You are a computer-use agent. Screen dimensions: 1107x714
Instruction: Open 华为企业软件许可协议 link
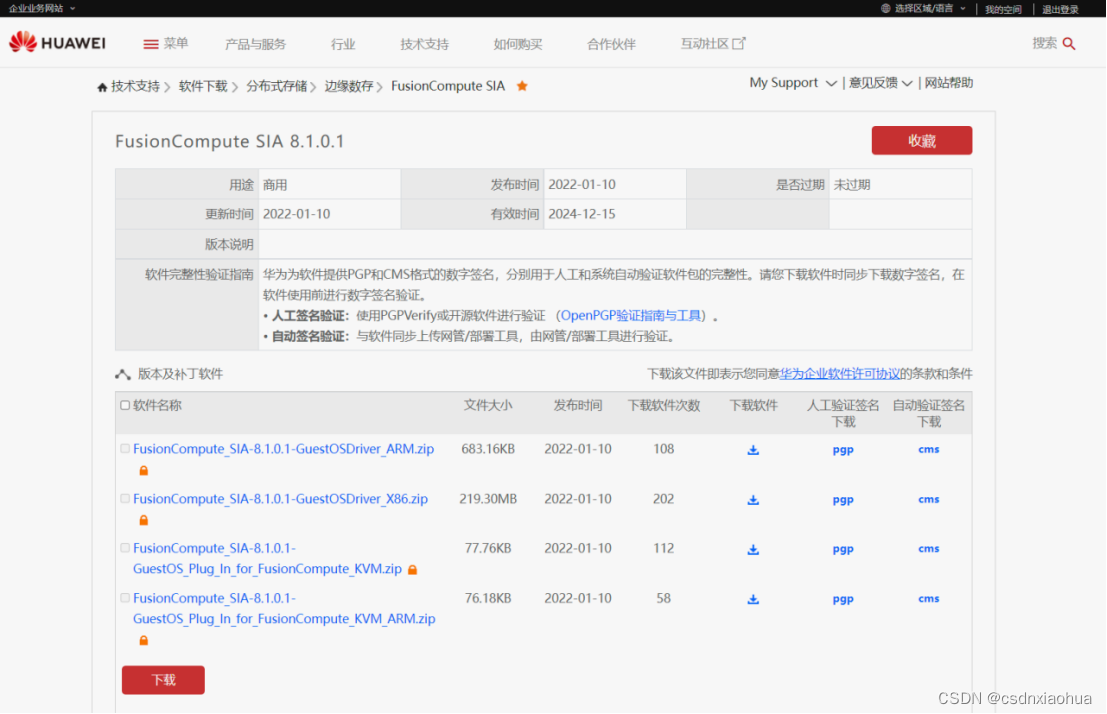point(839,374)
